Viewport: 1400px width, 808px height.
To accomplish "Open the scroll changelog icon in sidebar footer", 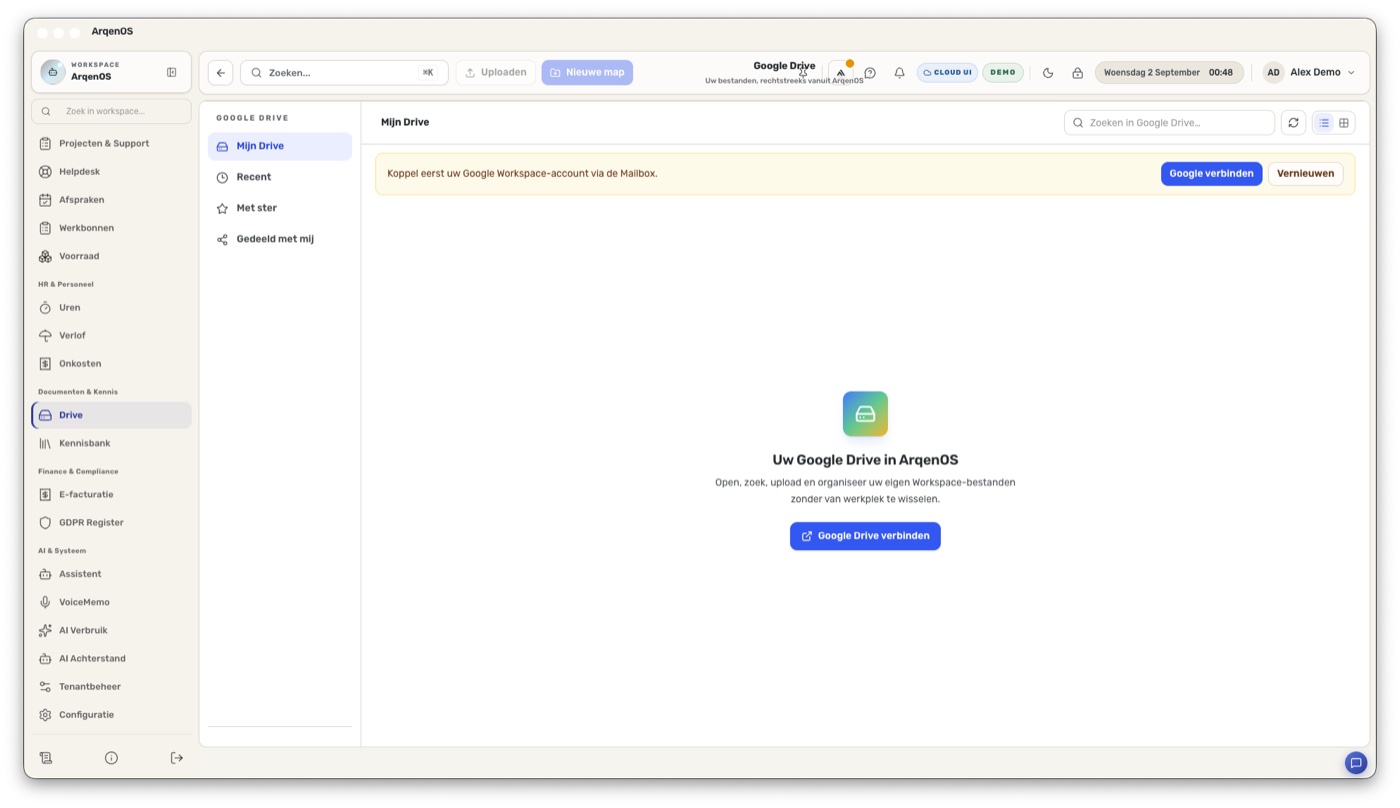I will (45, 758).
